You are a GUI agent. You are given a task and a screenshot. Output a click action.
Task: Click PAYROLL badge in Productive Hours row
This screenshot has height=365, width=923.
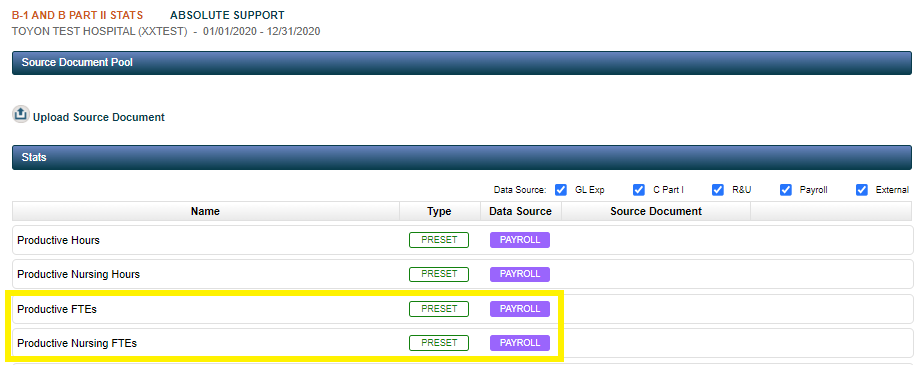point(520,240)
